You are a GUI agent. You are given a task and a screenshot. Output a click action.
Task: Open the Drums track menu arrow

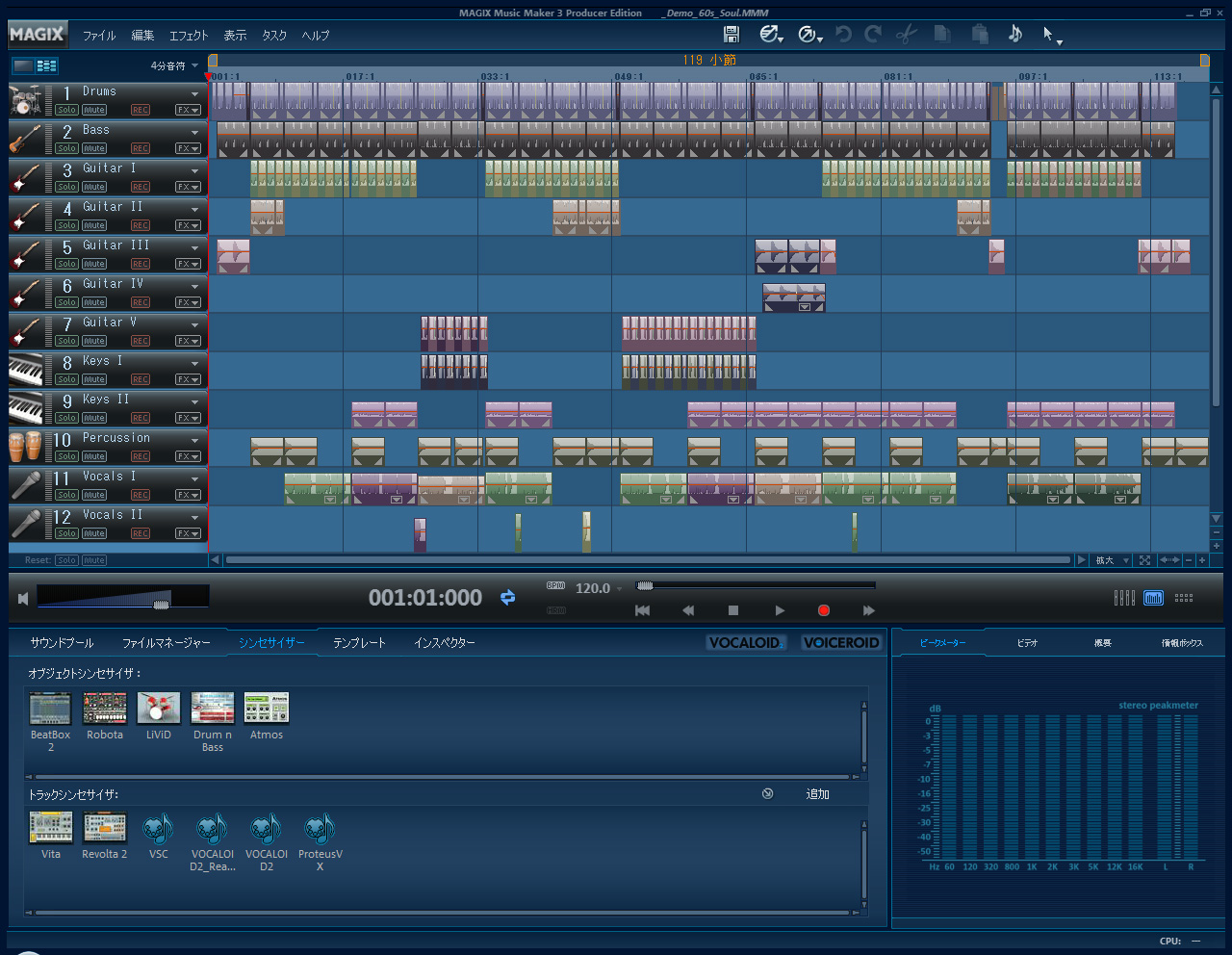[x=194, y=94]
